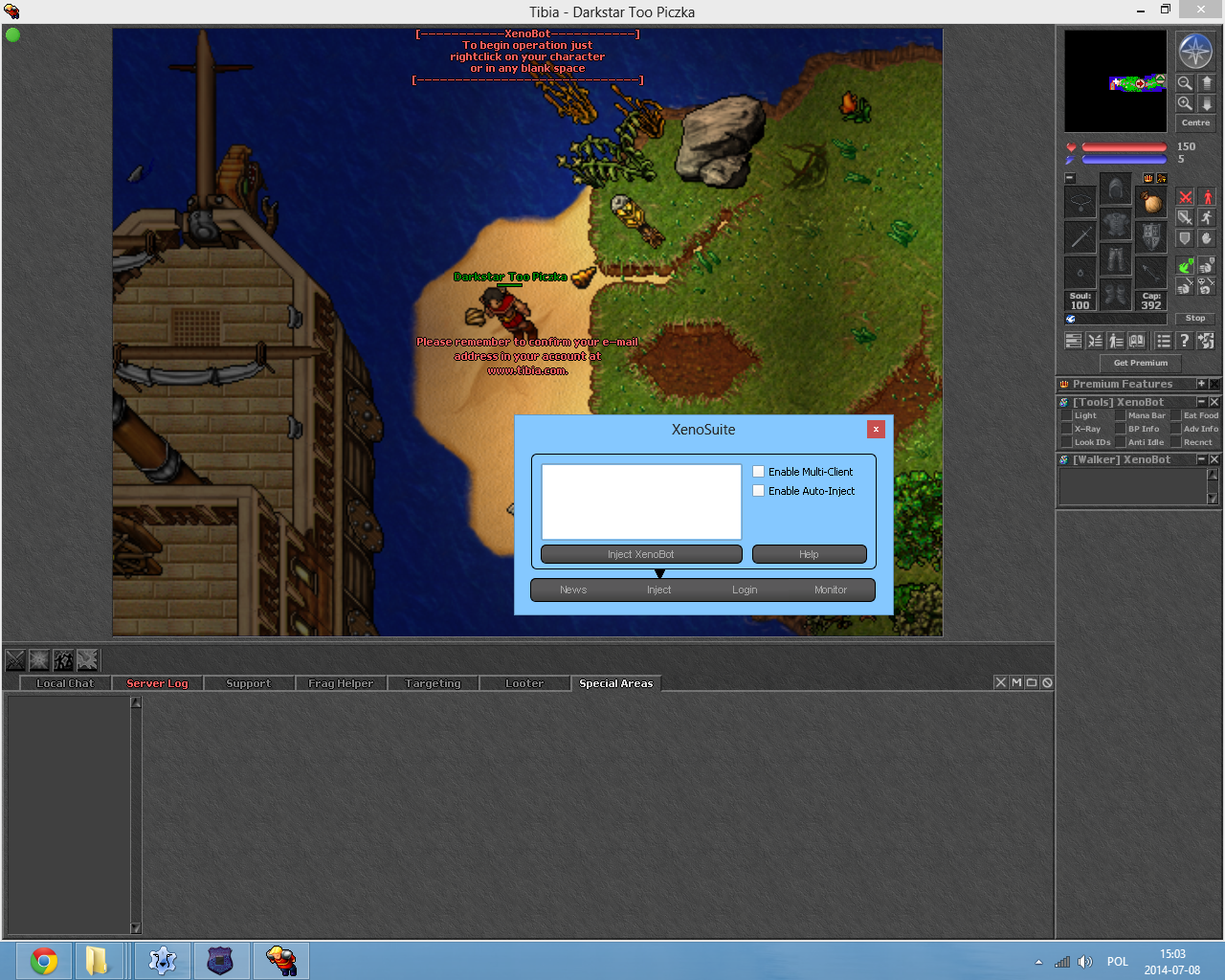1225x980 pixels.
Task: Expand the Premium Features panel
Action: point(1201,384)
